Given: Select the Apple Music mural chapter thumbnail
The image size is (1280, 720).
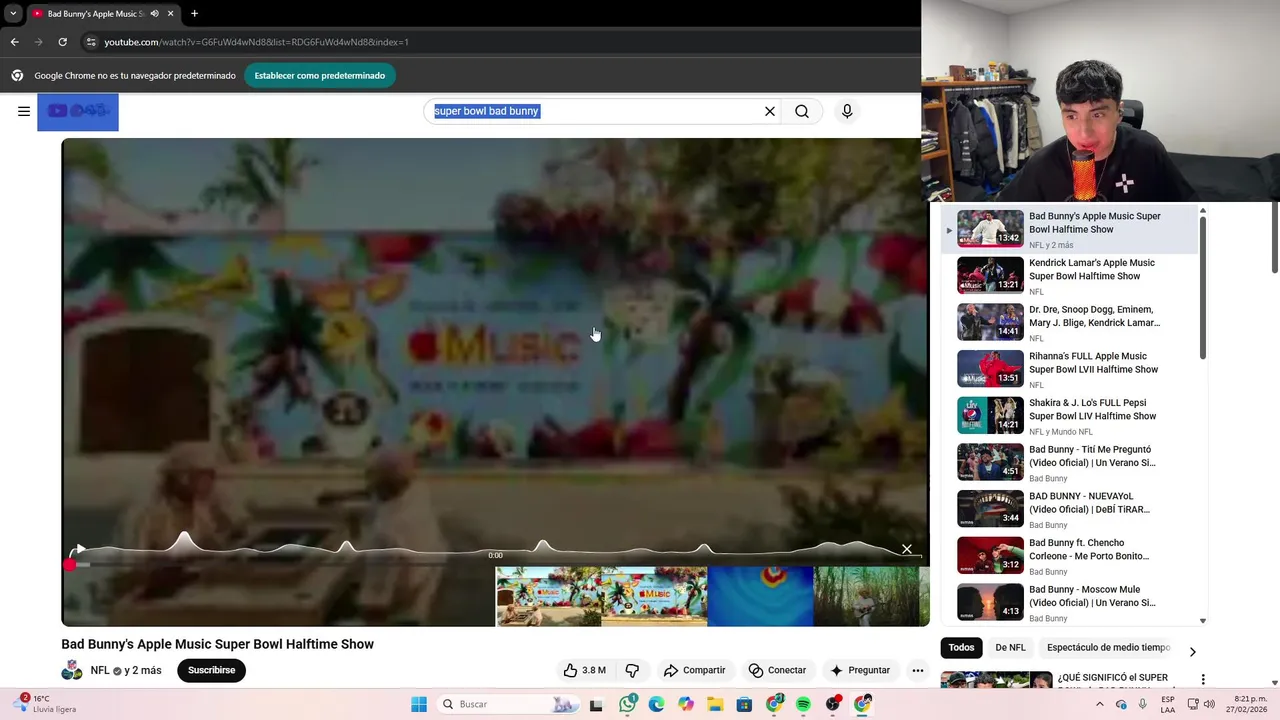Looking at the screenshot, I should 654,597.
